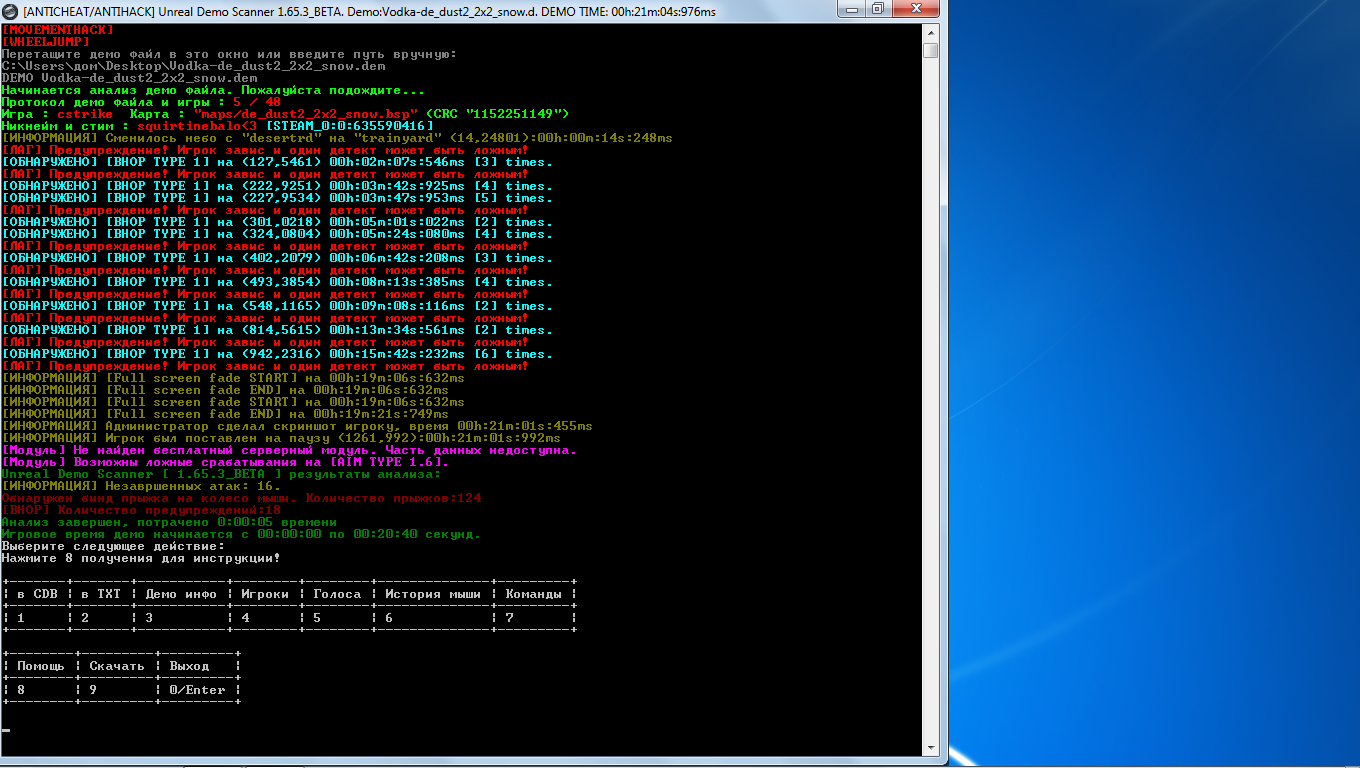This screenshot has width=1360, height=768.
Task: Click the 'Игроки' table cell
Action: click(x=266, y=594)
